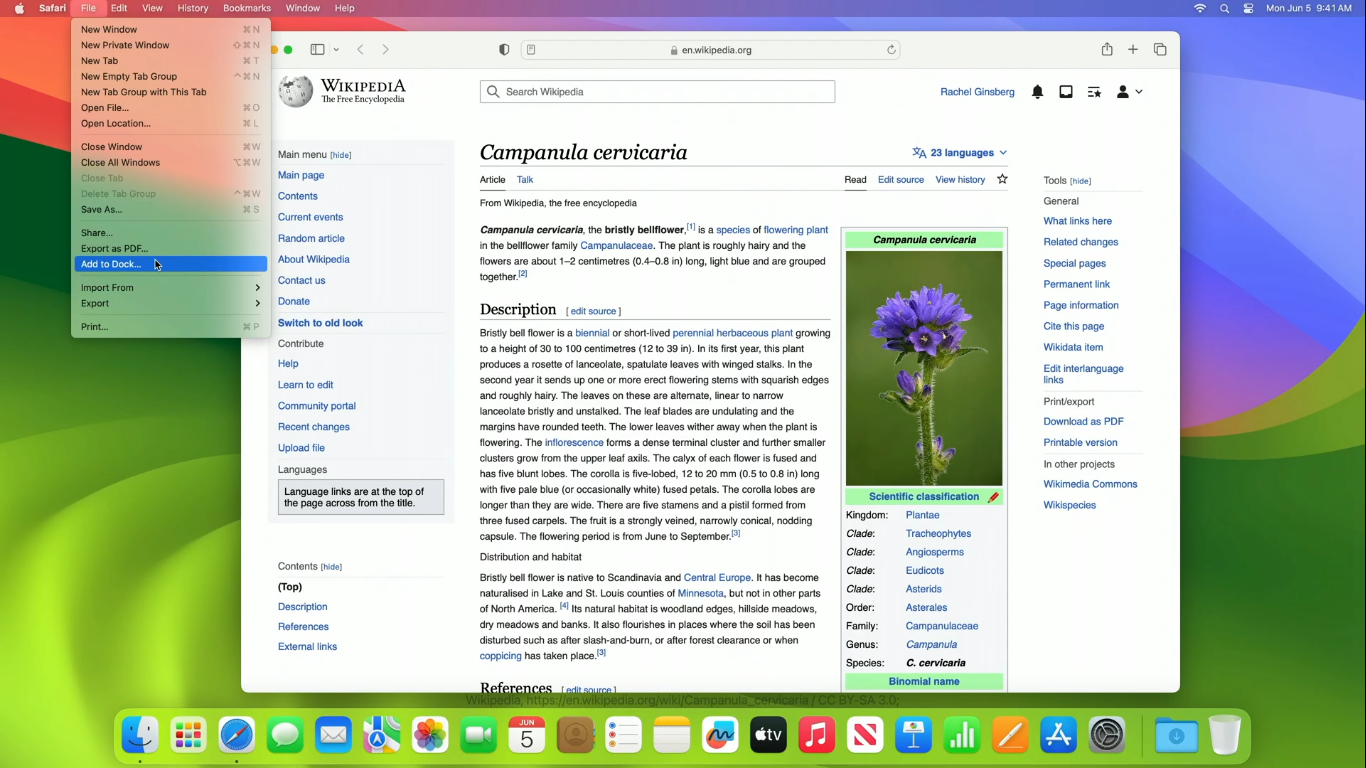1366x768 pixels.
Task: Launch Maps from the Dock
Action: tap(382, 736)
